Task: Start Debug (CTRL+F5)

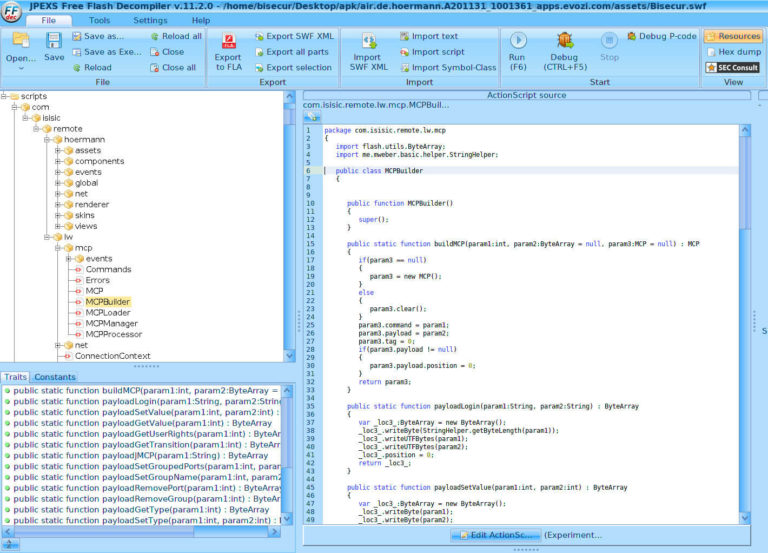Action: click(x=564, y=51)
